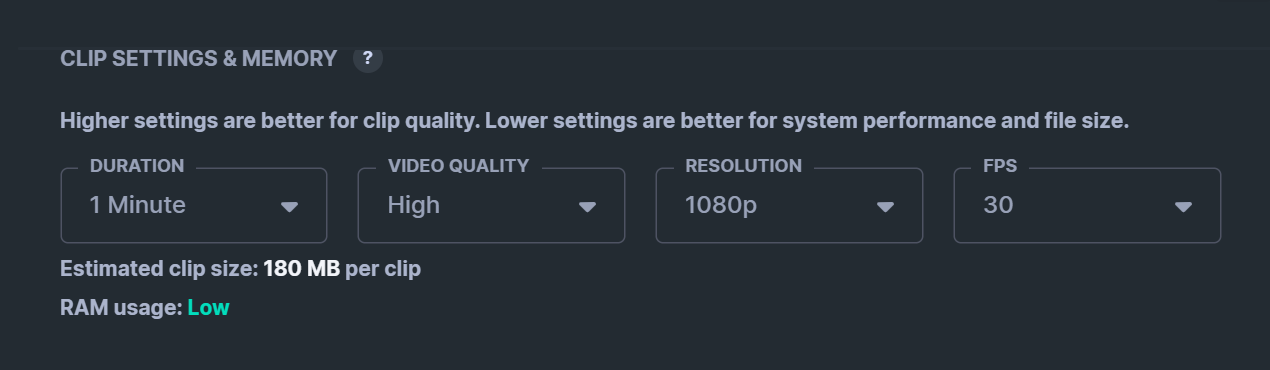Click the Higher settings description sentence
1270x370 pixels.
click(x=594, y=121)
